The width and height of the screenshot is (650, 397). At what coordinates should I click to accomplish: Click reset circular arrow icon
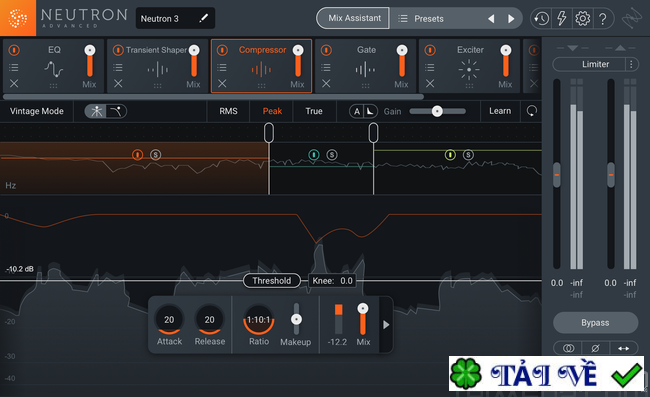coord(531,111)
